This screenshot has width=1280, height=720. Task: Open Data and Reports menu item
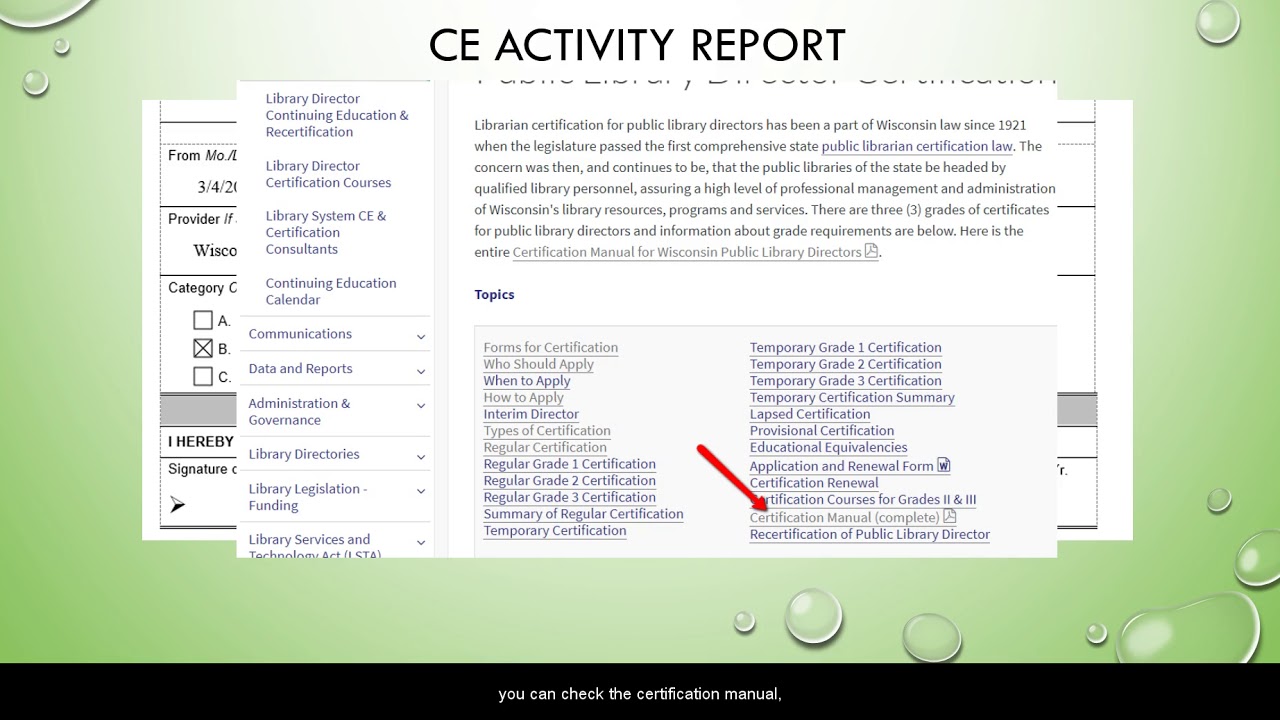(x=300, y=369)
